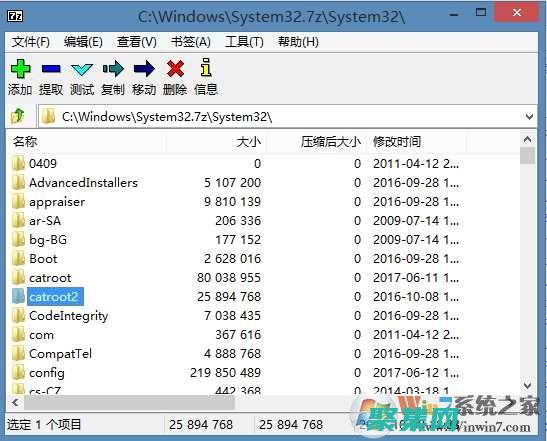547x441 pixels.
Task: Open the Bookmarks (书签) menu
Action: click(x=190, y=42)
